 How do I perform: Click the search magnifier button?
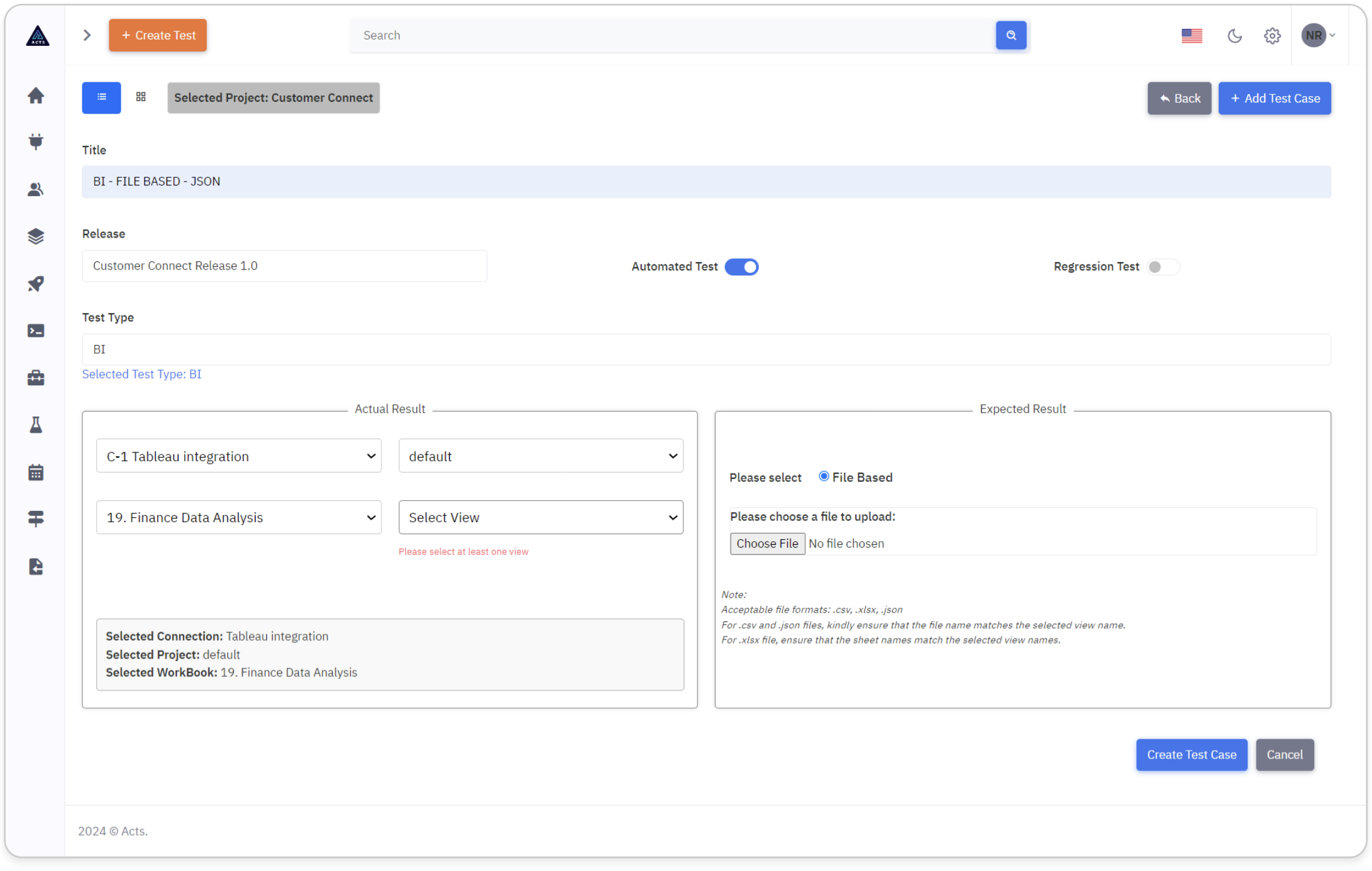pyautogui.click(x=1011, y=35)
